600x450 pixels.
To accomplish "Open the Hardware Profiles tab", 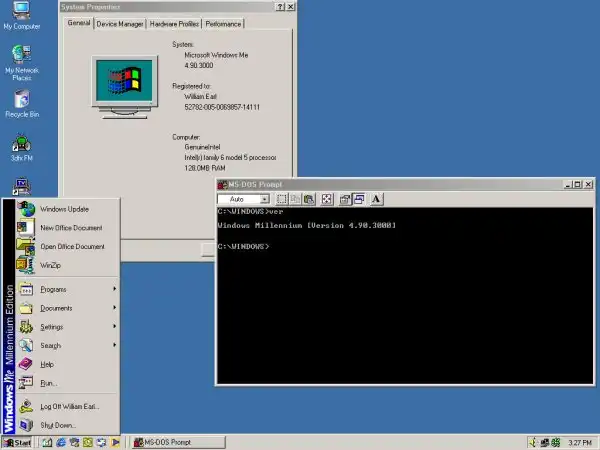I will (174, 23).
